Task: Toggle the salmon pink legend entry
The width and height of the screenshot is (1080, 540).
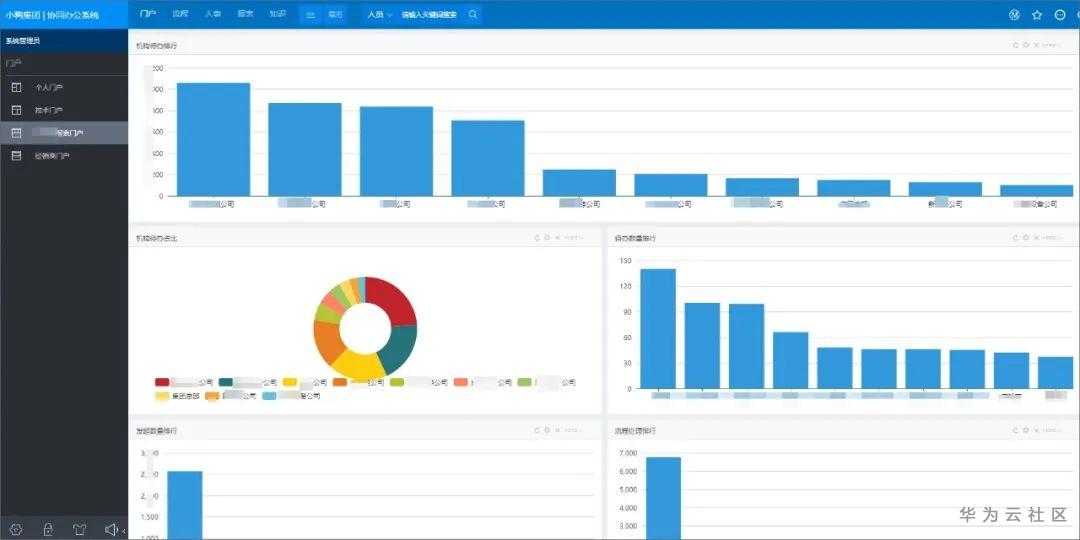Action: 483,382
